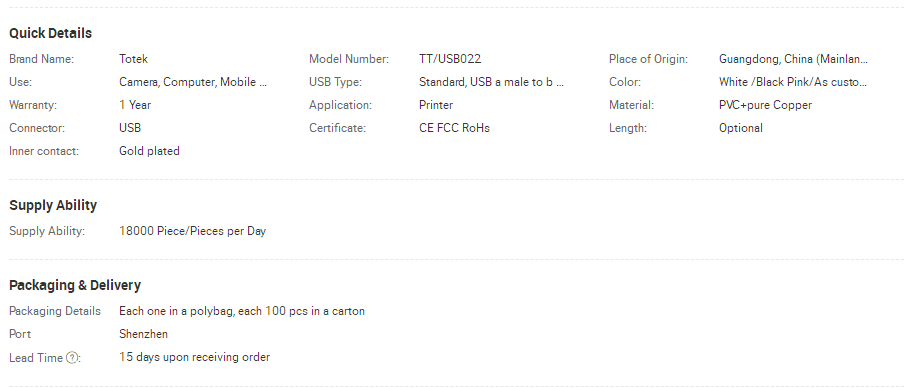
Task: Click the 15 days upon receiving order text
Action: tap(194, 357)
